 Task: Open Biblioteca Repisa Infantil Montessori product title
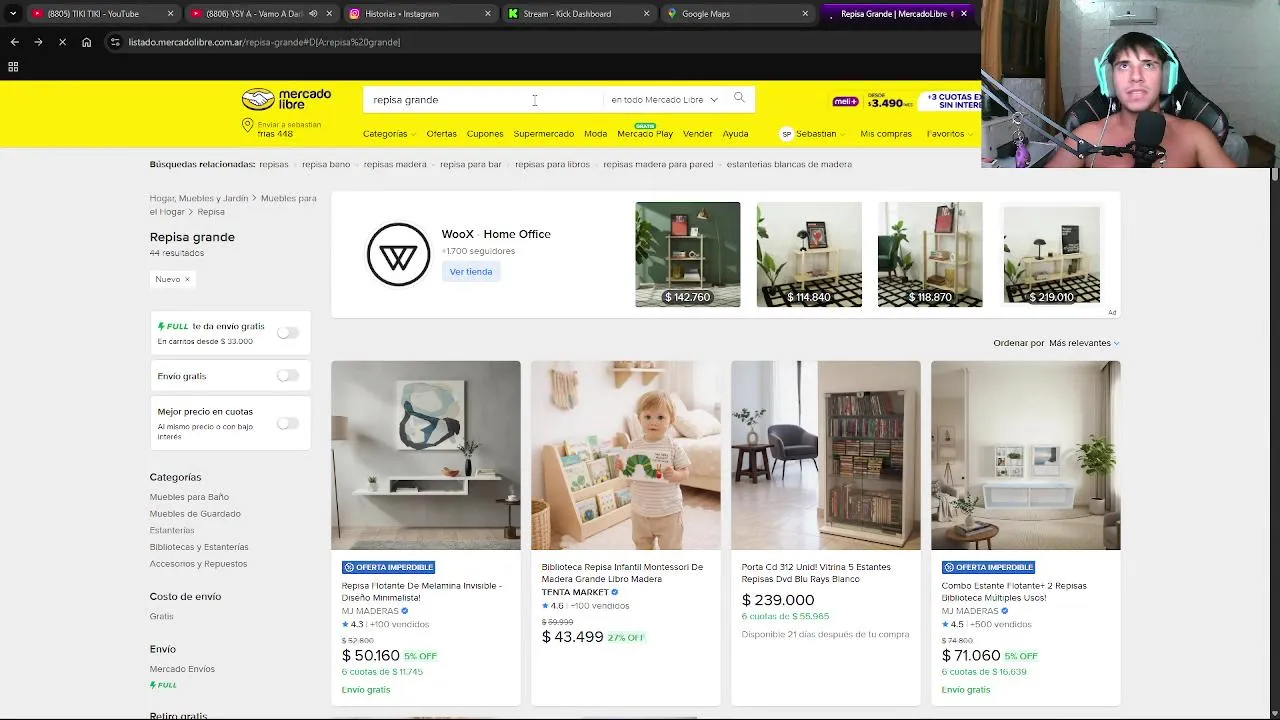coord(622,573)
